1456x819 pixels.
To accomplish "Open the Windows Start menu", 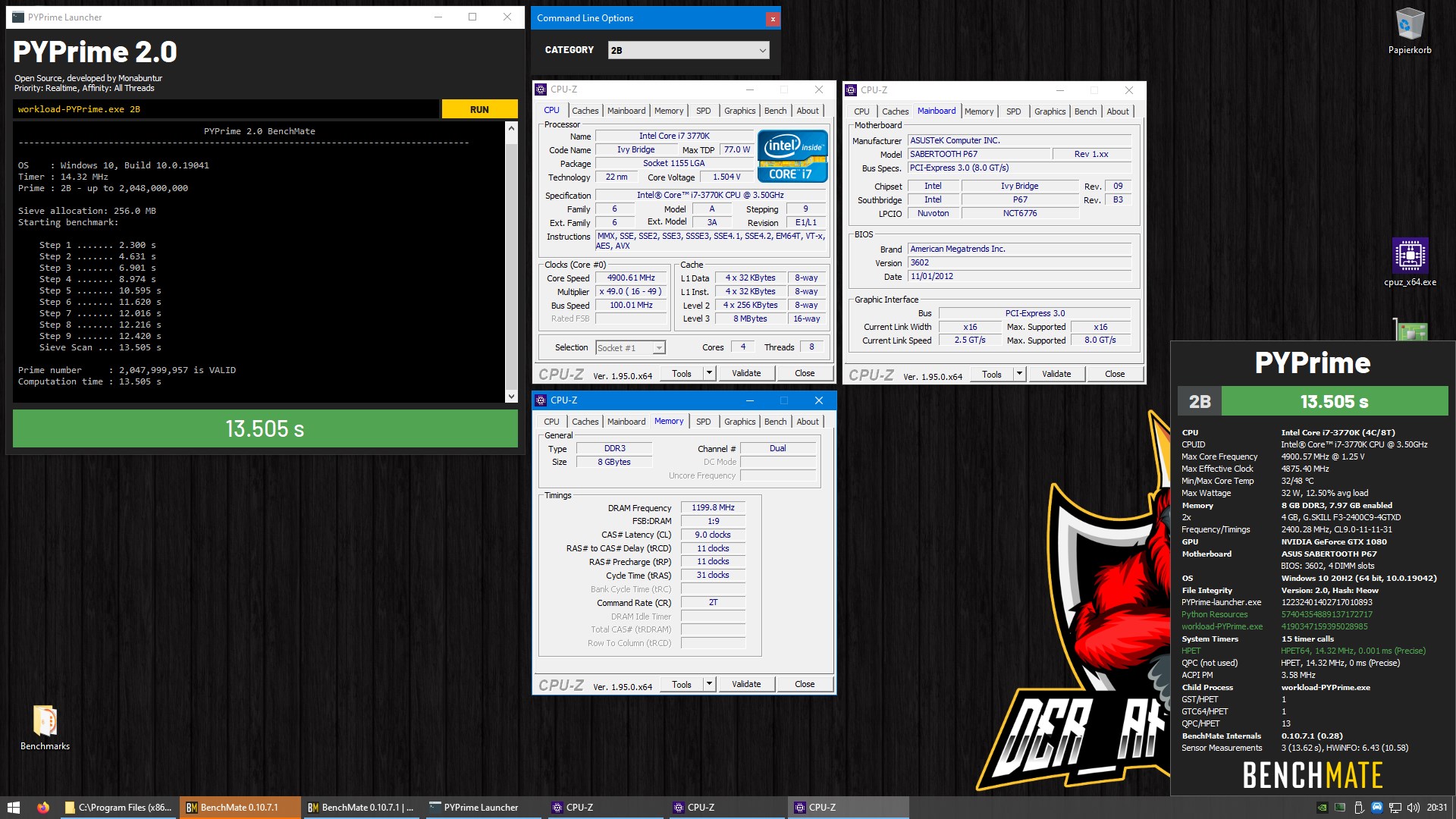I will (13, 808).
